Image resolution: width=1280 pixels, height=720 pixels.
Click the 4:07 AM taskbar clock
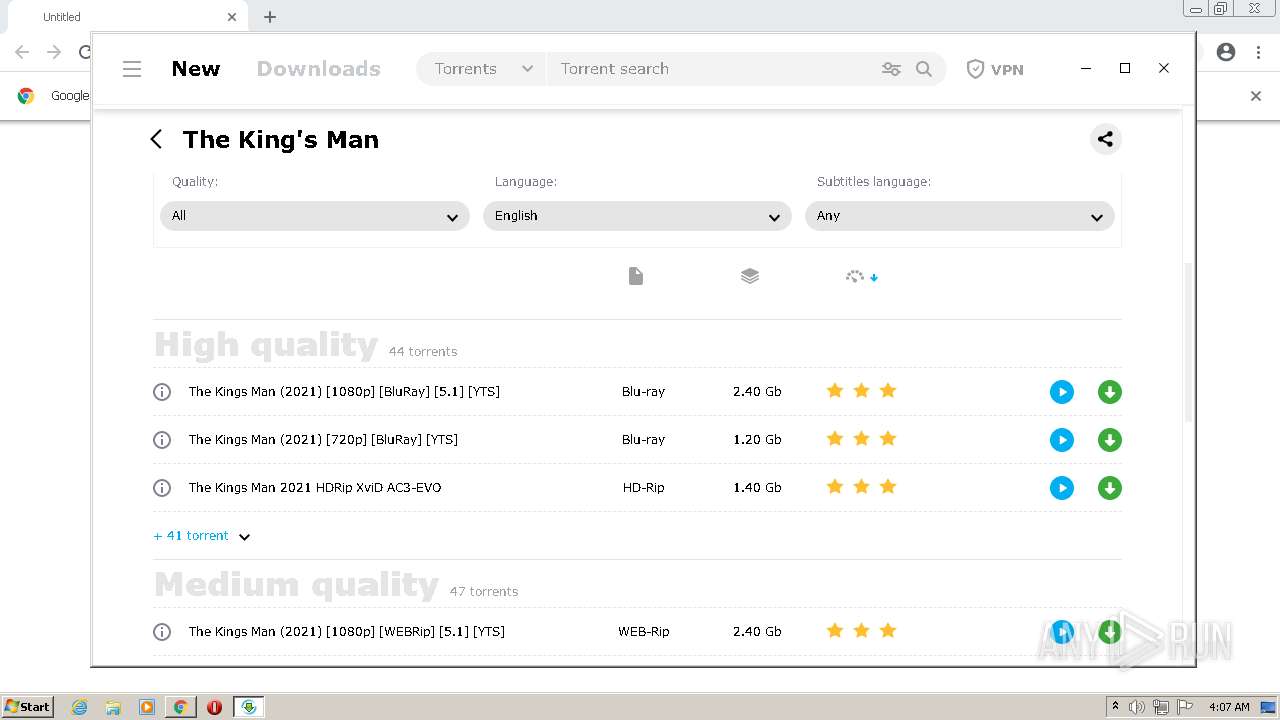(1229, 707)
